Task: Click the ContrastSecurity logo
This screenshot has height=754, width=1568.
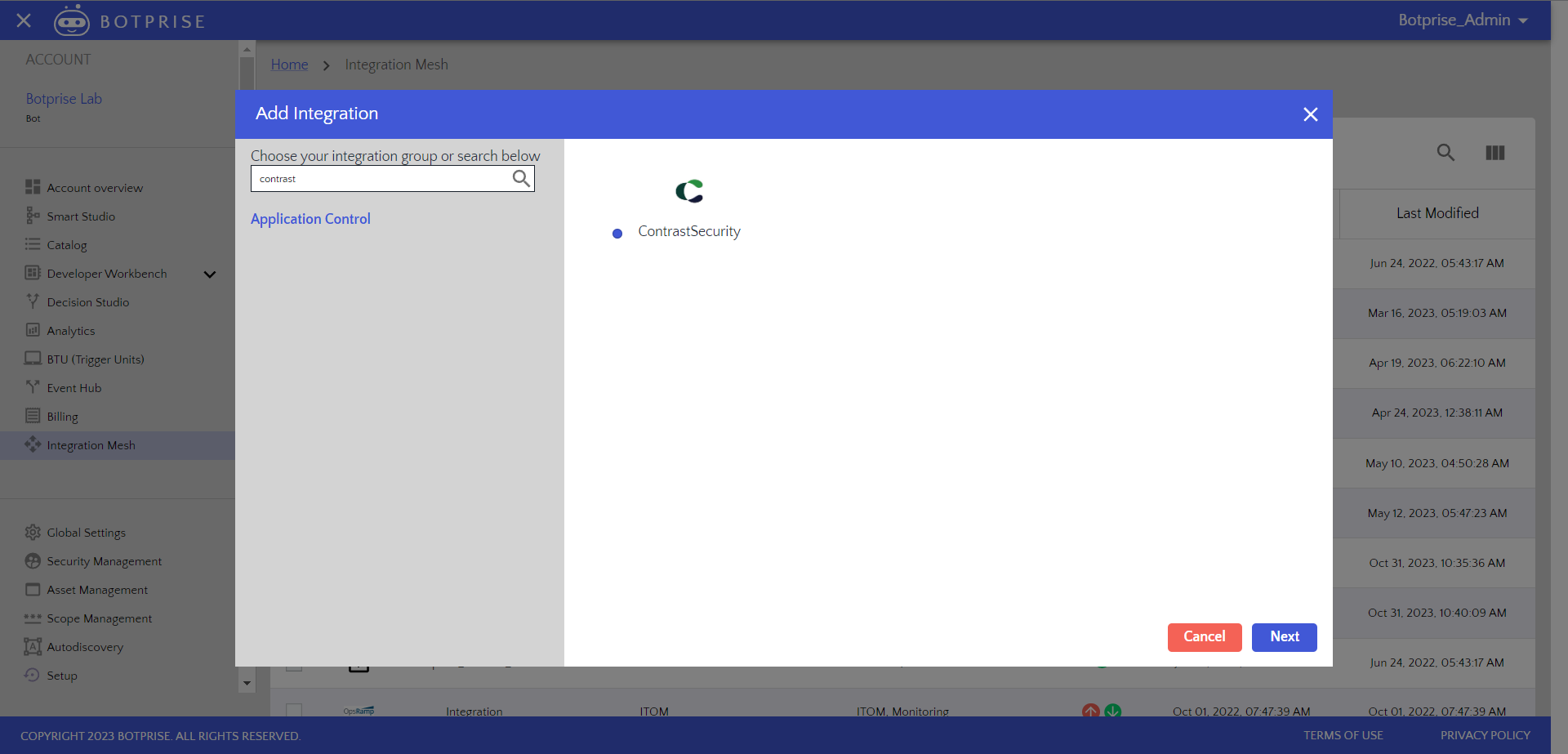Action: pyautogui.click(x=689, y=191)
